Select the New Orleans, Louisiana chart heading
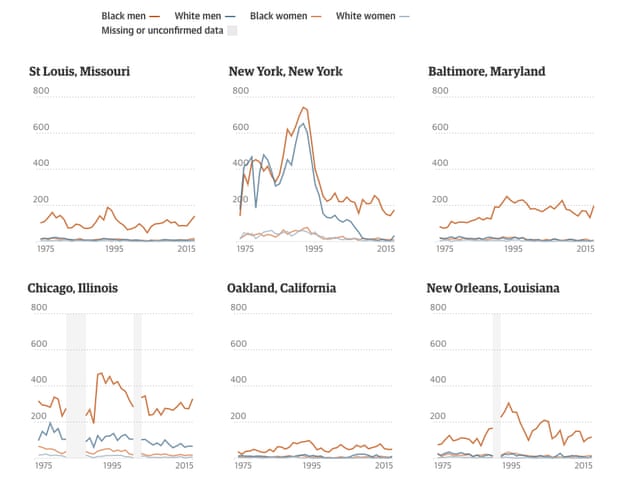620x485 pixels. click(493, 288)
